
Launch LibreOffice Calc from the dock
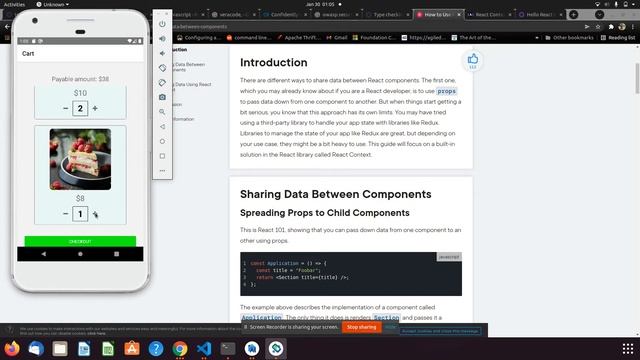[x=108, y=349]
